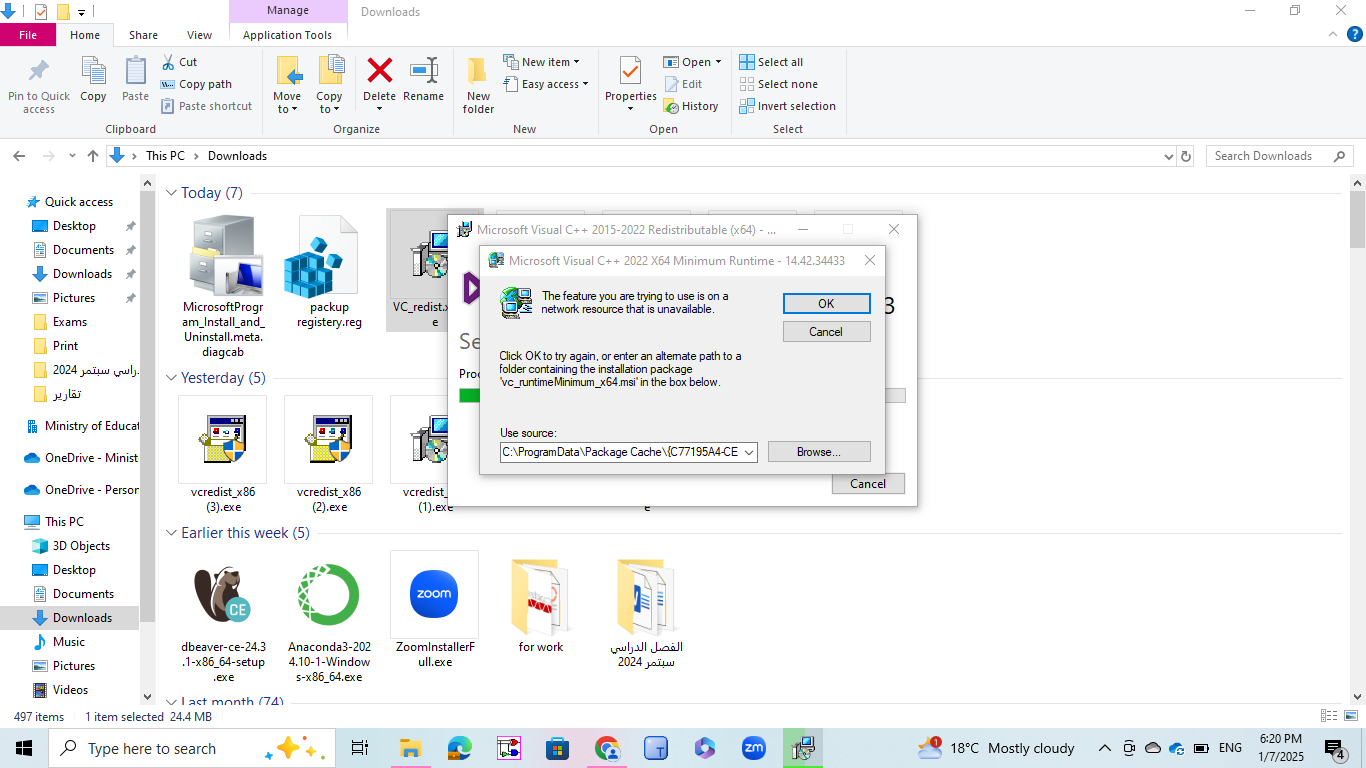Screen dimensions: 1366x768
Task: Select Paste shortcut command
Action: [206, 106]
